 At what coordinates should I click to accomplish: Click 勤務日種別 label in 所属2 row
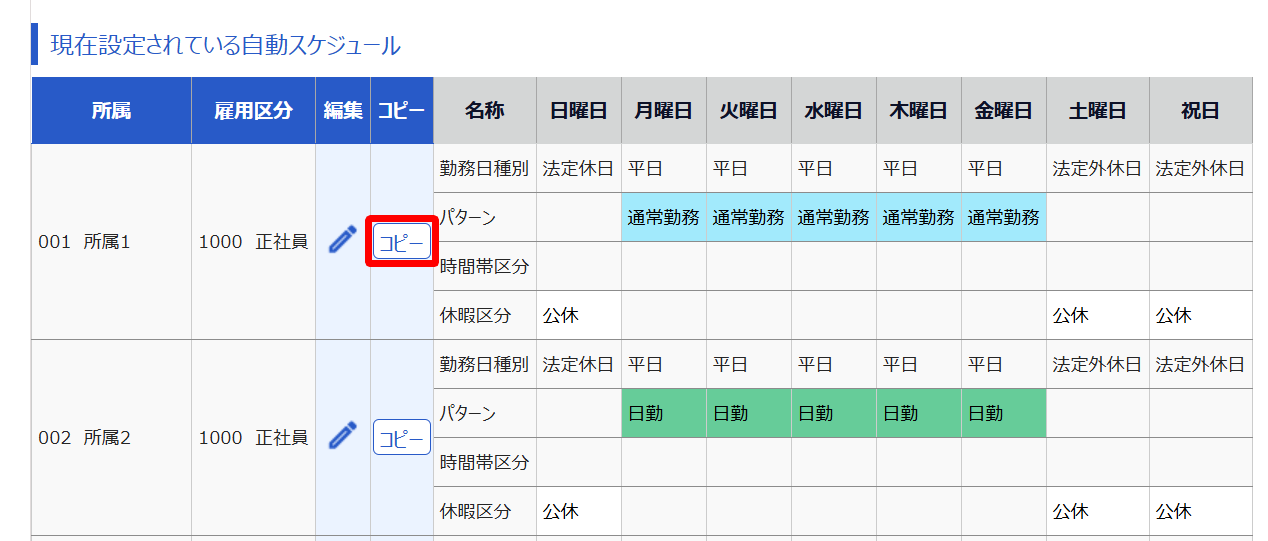tap(484, 365)
